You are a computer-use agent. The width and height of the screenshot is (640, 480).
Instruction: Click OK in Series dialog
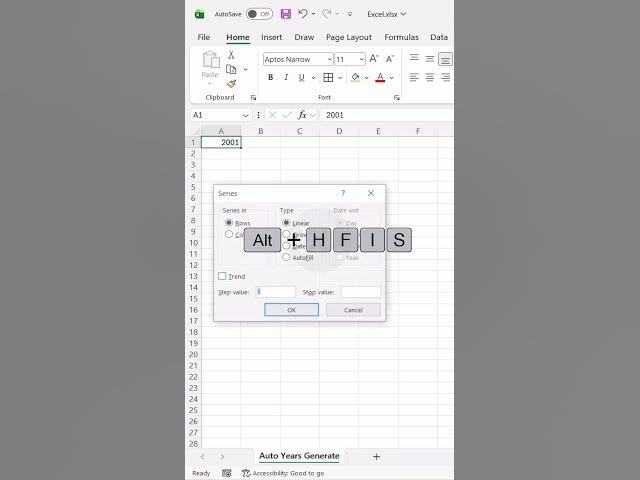pos(291,310)
